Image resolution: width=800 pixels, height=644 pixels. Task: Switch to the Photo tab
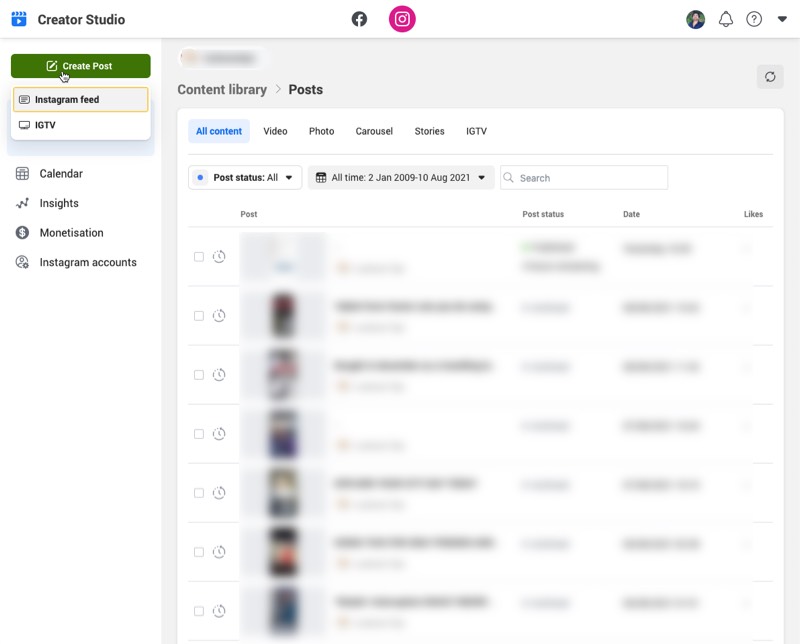(321, 131)
